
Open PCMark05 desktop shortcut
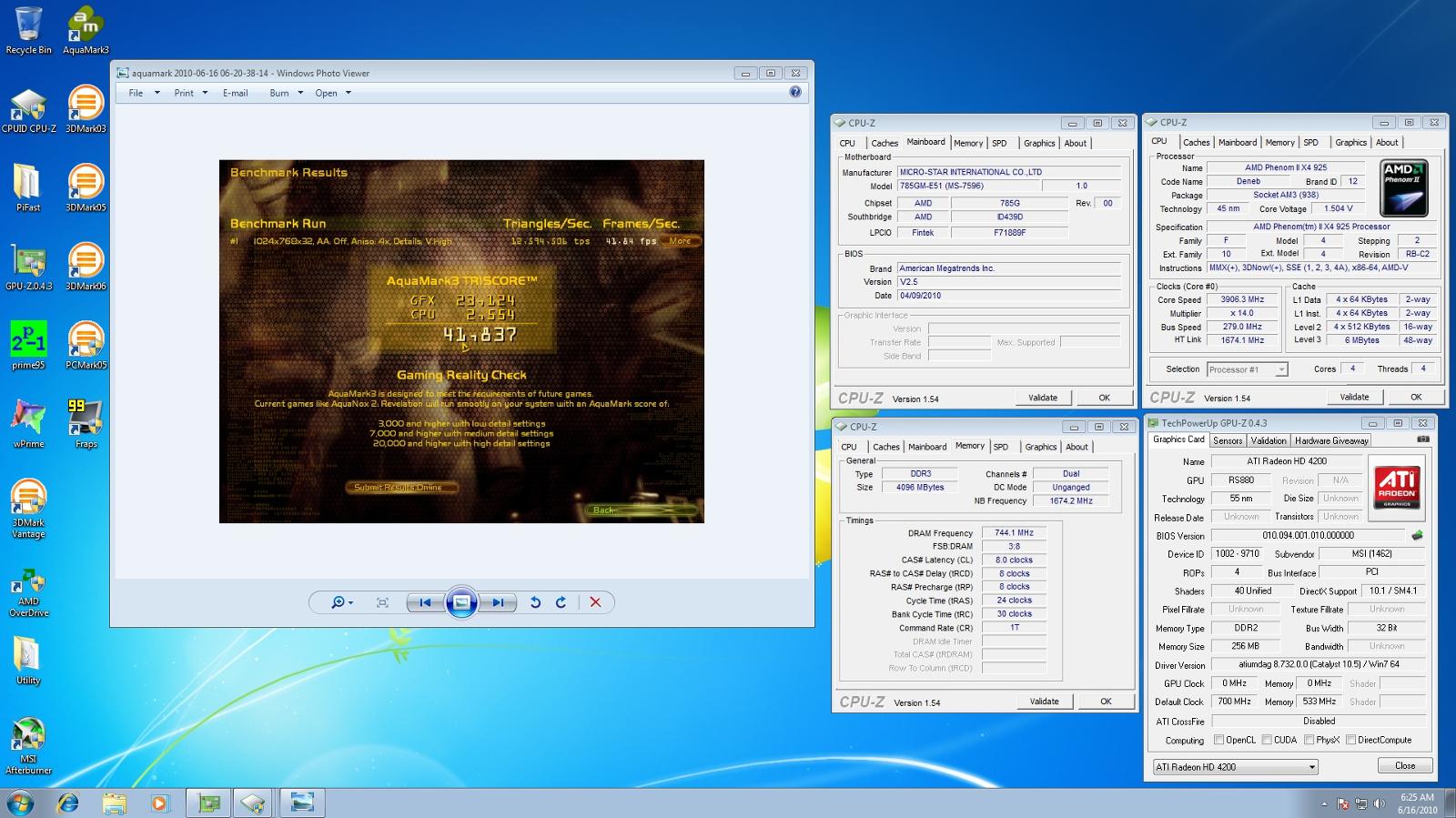point(86,346)
